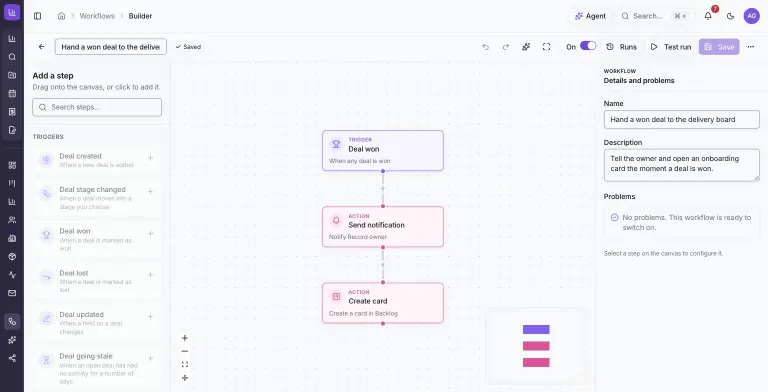Click the Save button
Image resolution: width=768 pixels, height=392 pixels.
pyautogui.click(x=719, y=47)
